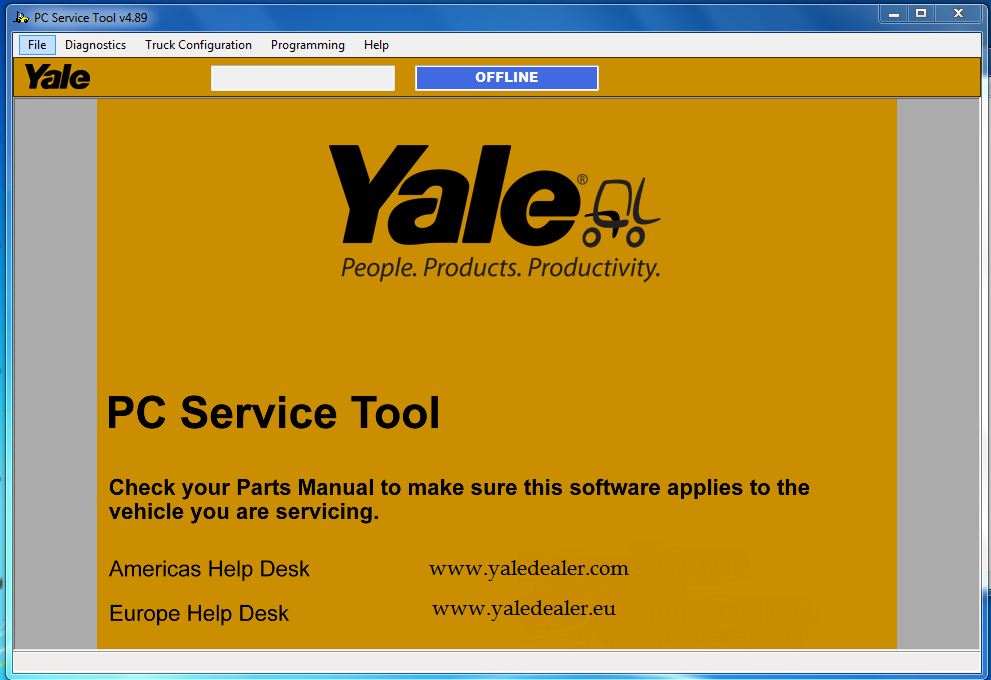
Task: Maximize the PC Service Tool window
Action: (921, 14)
